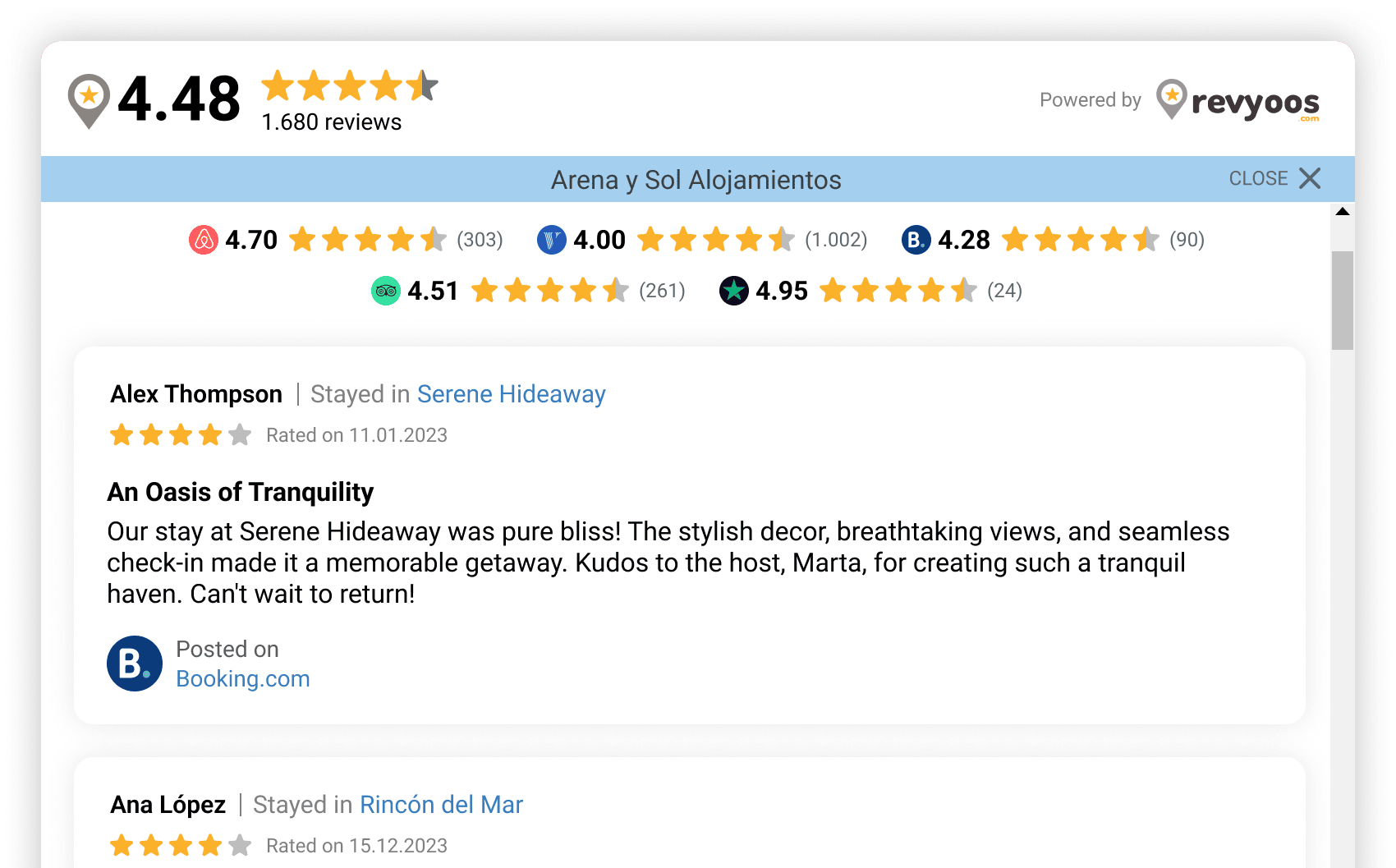The image size is (1396, 868).
Task: Click the Revyoos map-pin logo
Action: (1171, 100)
